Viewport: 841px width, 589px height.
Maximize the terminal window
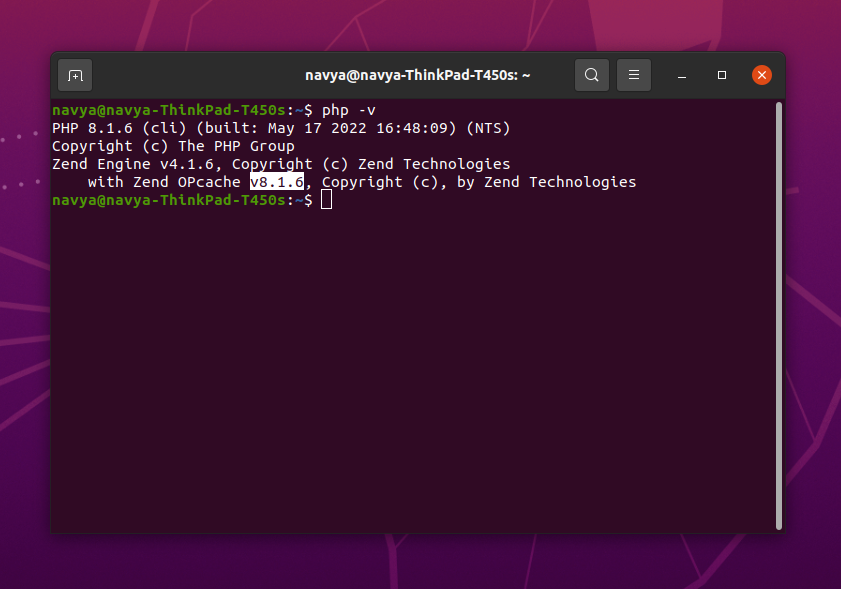722,75
